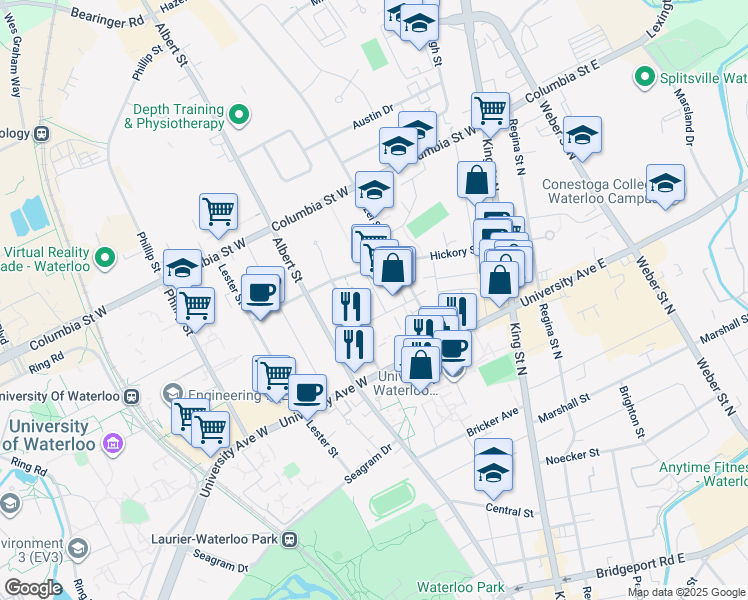Click the Laurier-Waterloo Park transit station icon
Image resolution: width=748 pixels, height=600 pixels.
pos(290,540)
